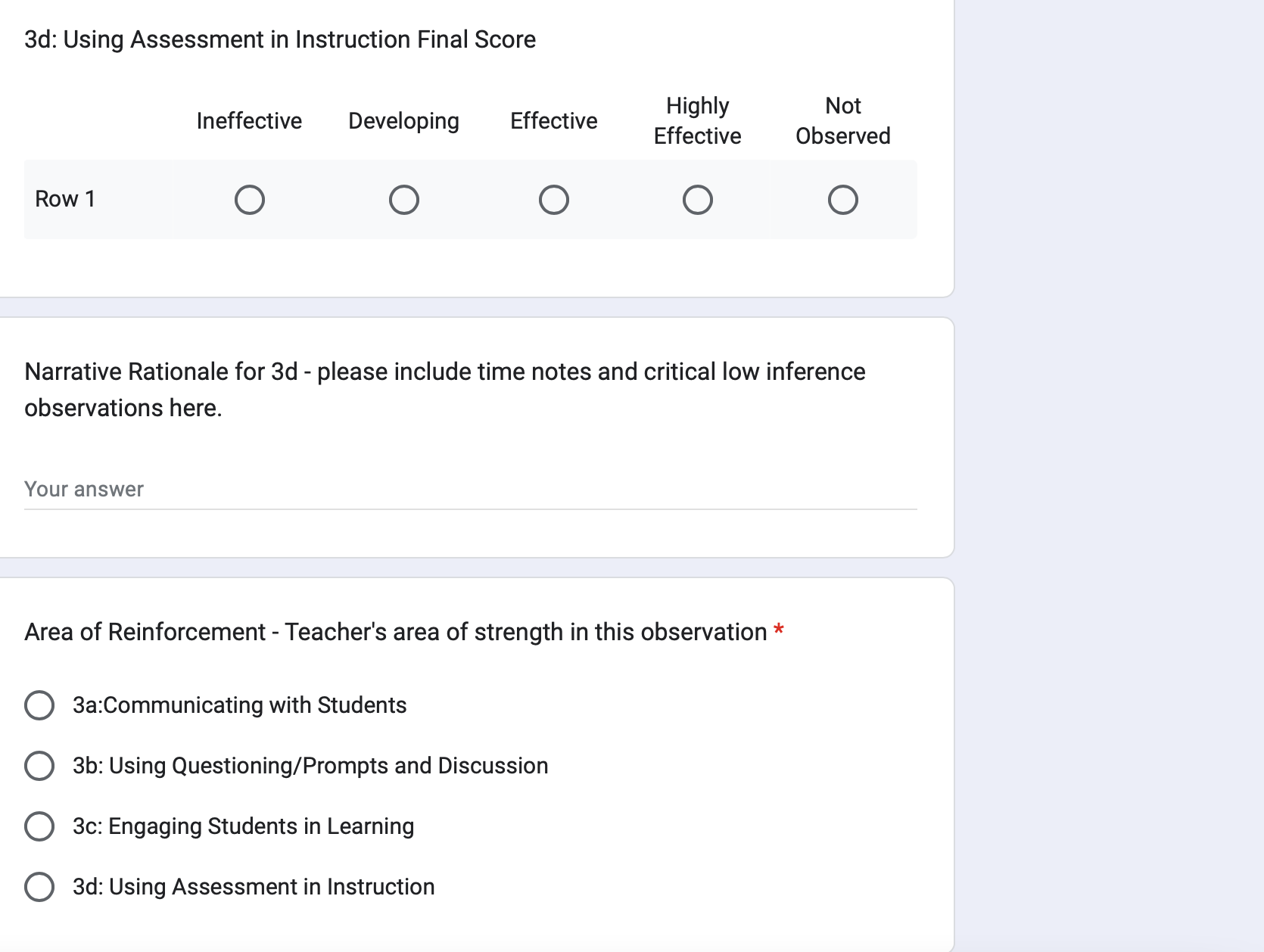The width and height of the screenshot is (1264, 952).
Task: Tick the radio circle beside 3a:Communicating with Students
Action: 39,705
